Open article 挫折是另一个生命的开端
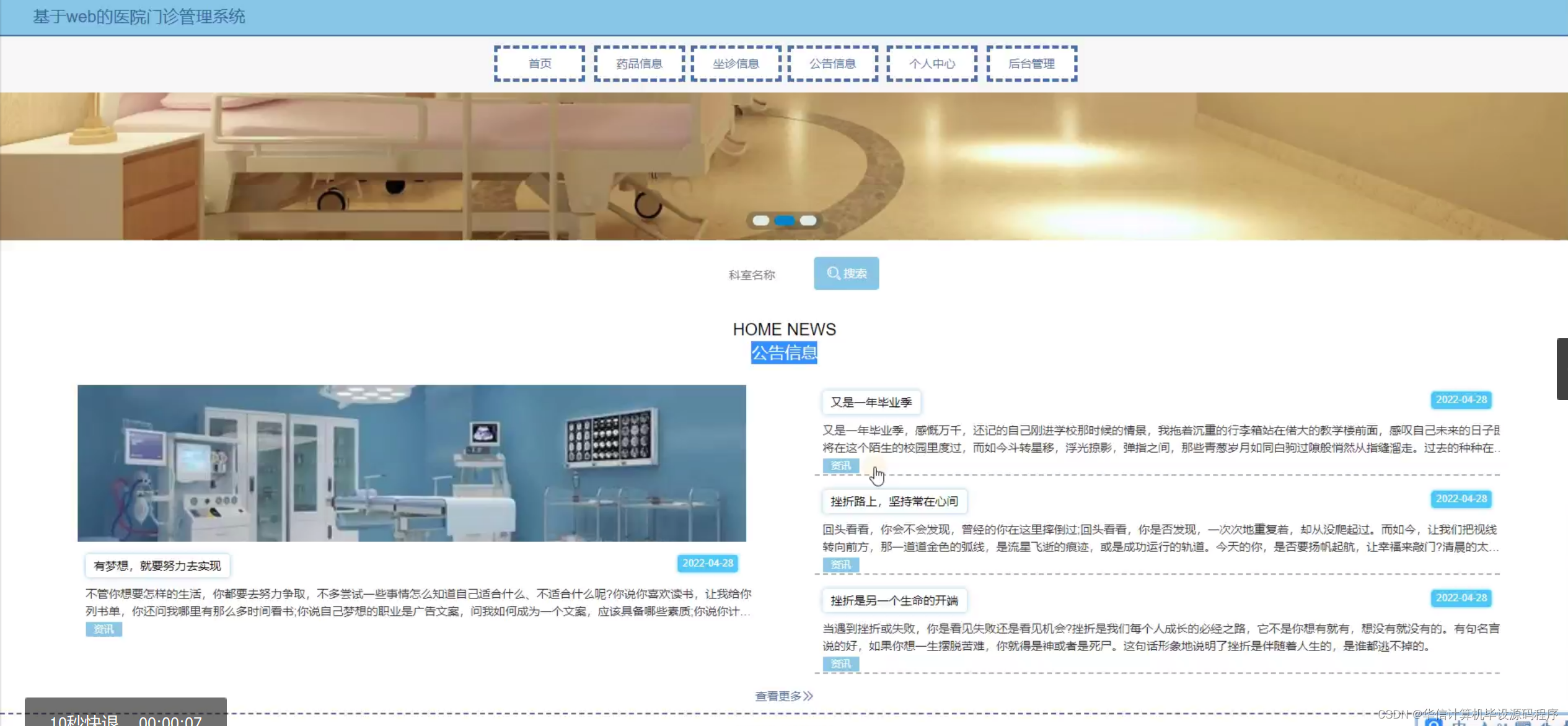This screenshot has width=1568, height=726. [894, 600]
